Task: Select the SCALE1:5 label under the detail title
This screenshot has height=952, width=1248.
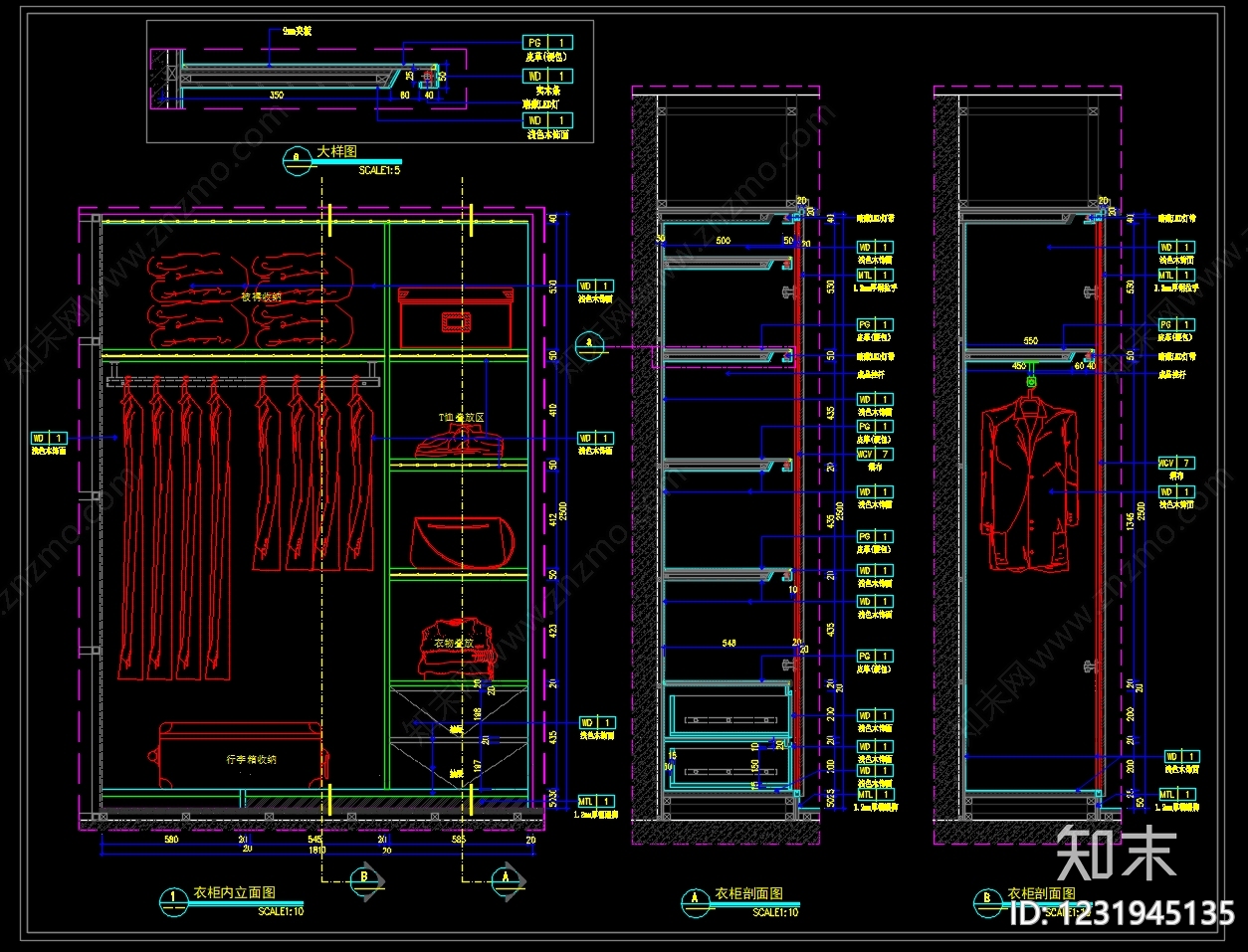Action: click(x=379, y=170)
